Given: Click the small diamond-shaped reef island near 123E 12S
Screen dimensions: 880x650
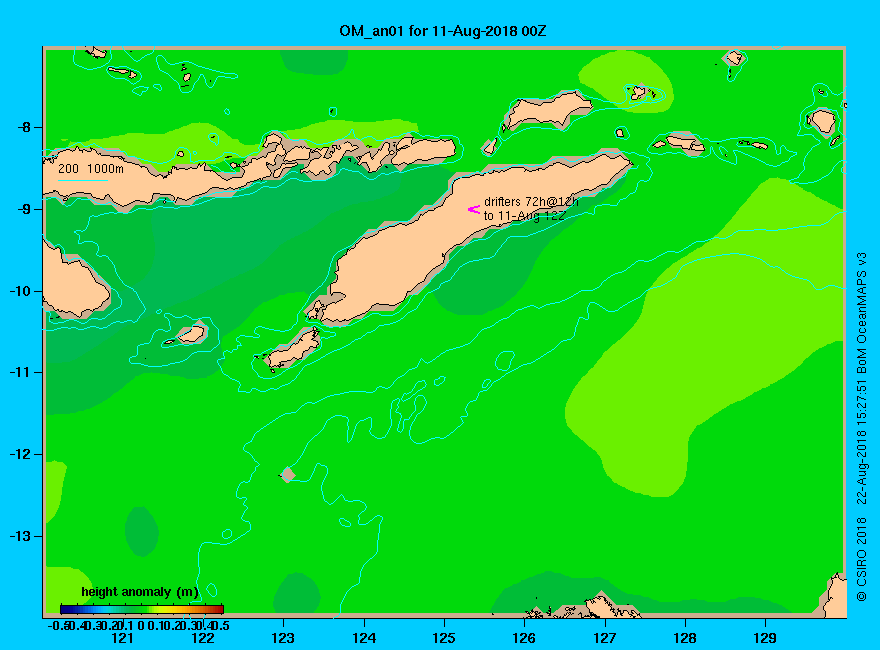Looking at the screenshot, I should (x=287, y=474).
